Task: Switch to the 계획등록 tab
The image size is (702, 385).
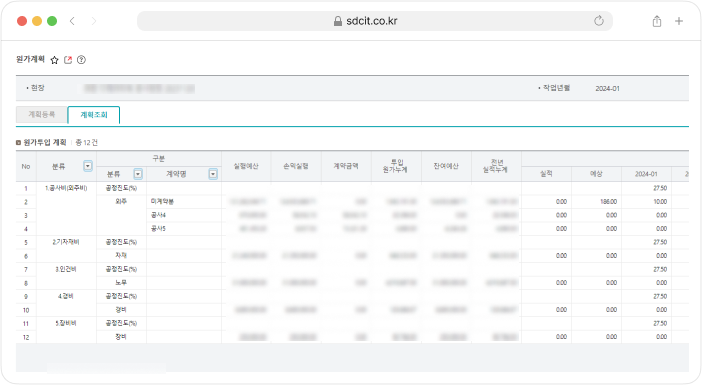Action: (x=42, y=115)
